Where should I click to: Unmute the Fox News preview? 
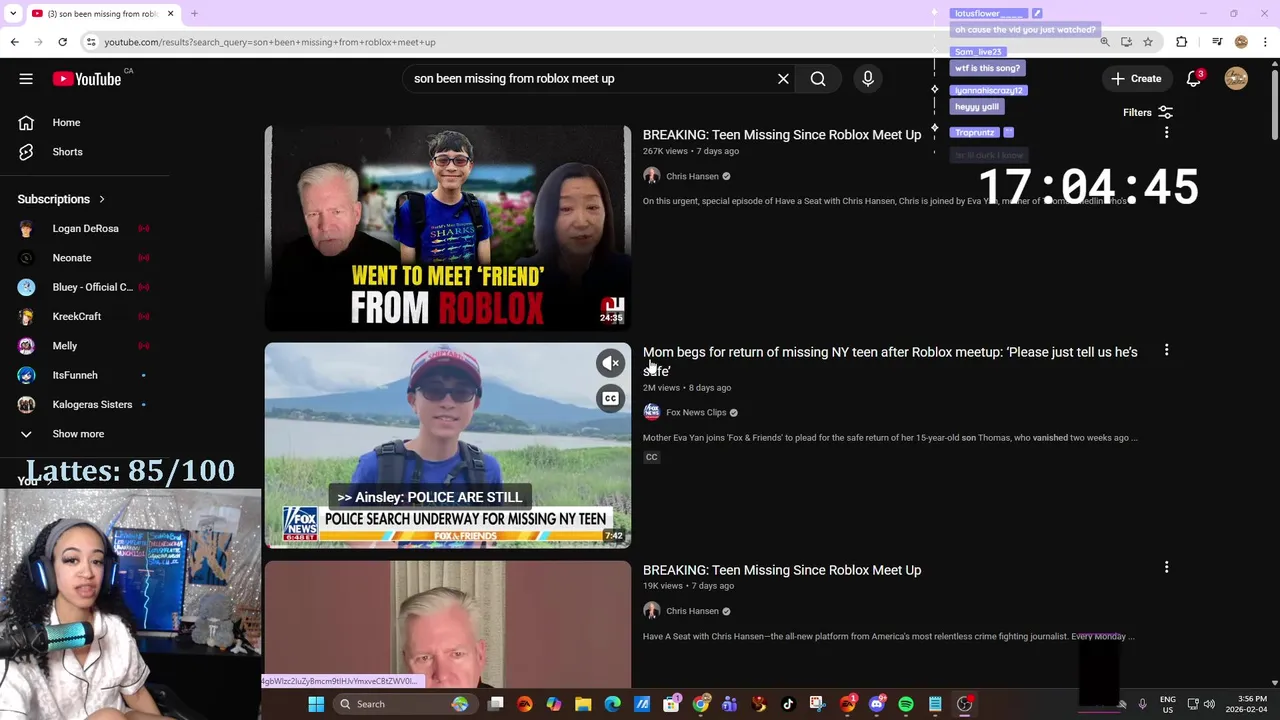point(610,363)
